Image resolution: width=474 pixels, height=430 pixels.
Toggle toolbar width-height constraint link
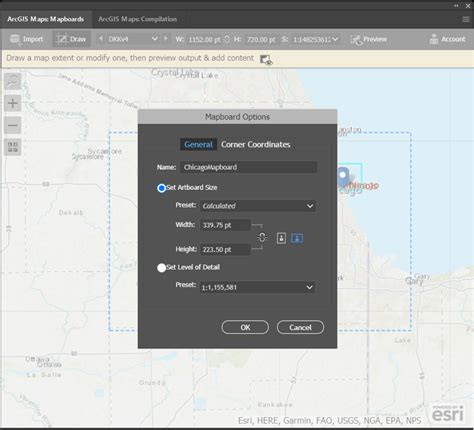[227, 39]
